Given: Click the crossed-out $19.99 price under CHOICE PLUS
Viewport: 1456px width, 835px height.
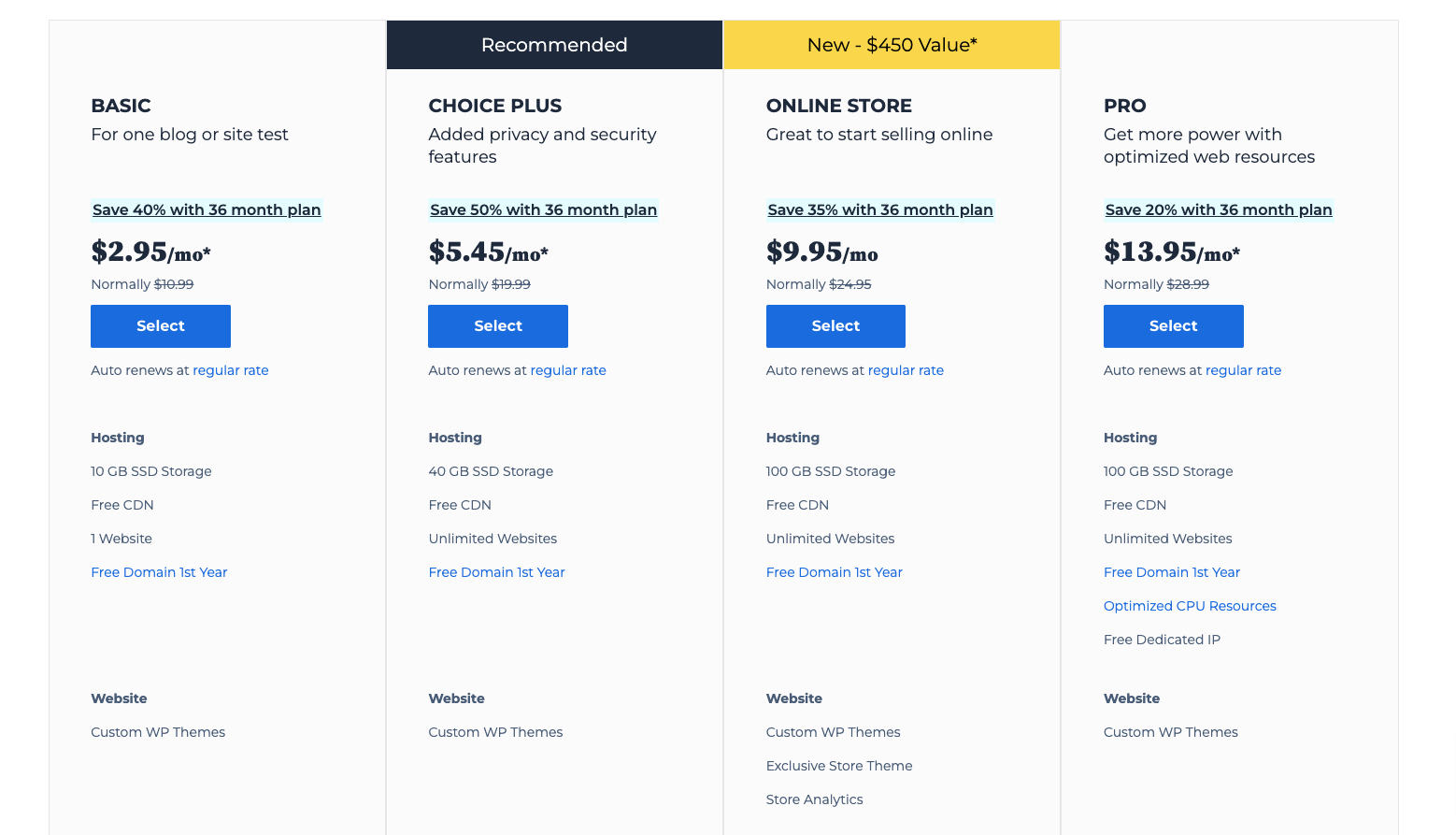Looking at the screenshot, I should [511, 283].
